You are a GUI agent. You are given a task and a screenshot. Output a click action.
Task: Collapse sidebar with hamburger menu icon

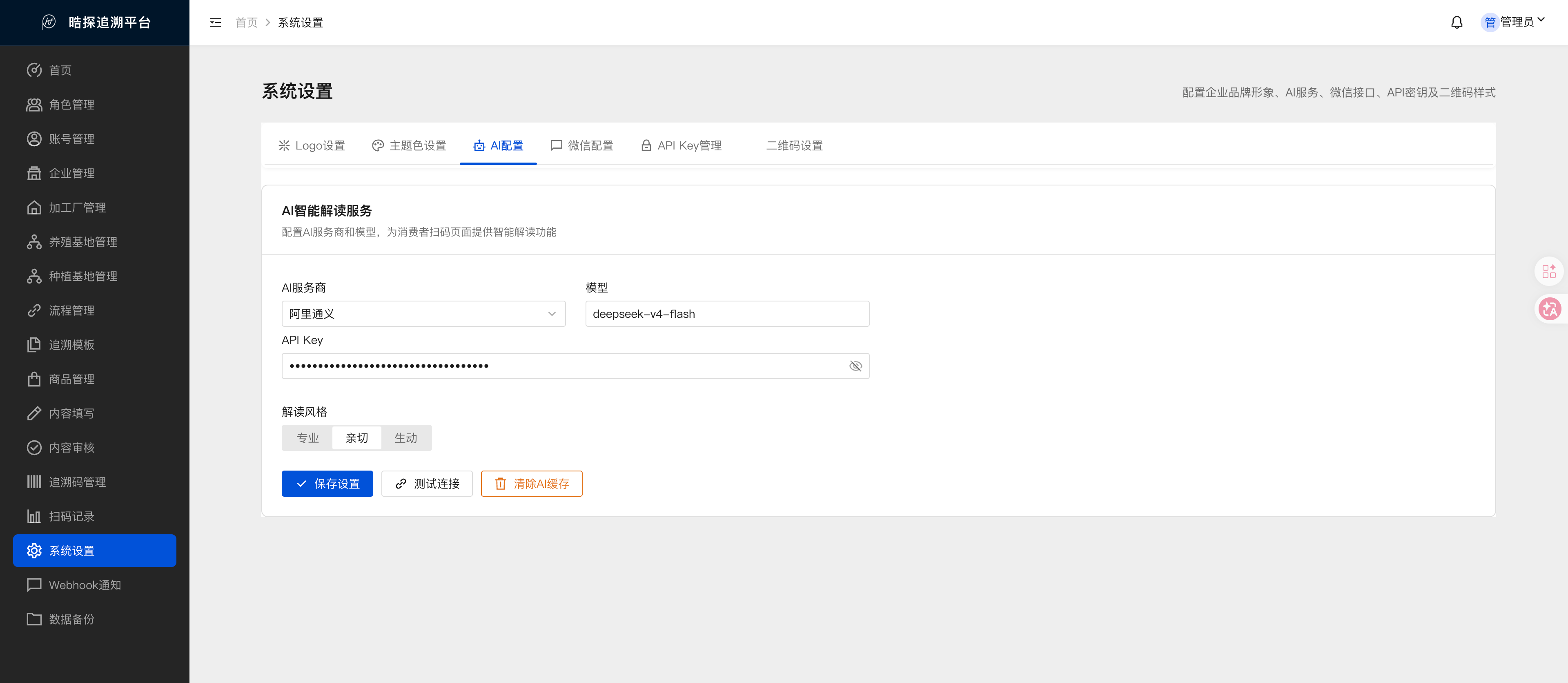tap(216, 22)
